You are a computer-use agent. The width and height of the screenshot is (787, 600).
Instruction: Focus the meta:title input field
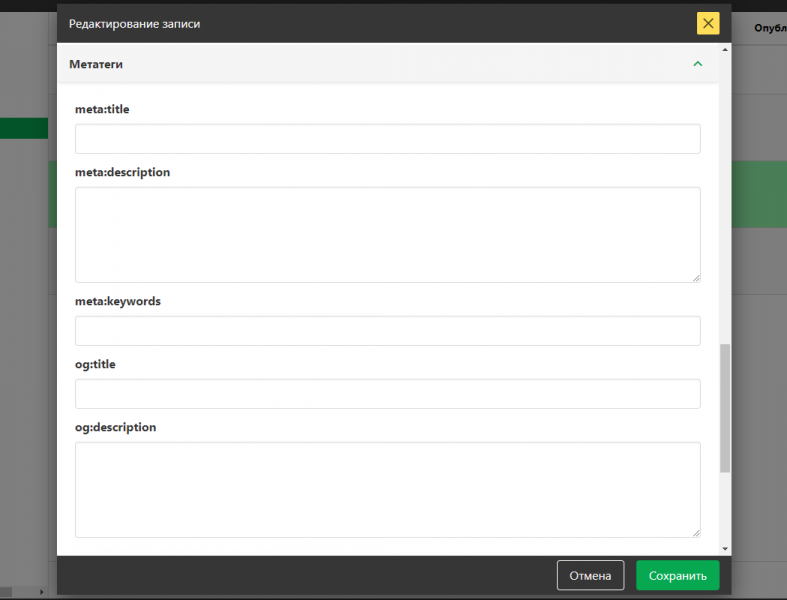pos(387,139)
